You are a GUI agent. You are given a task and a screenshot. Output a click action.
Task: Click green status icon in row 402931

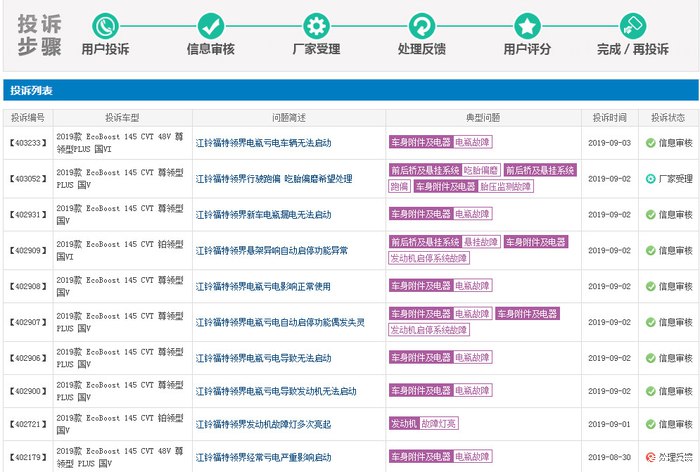pos(650,215)
